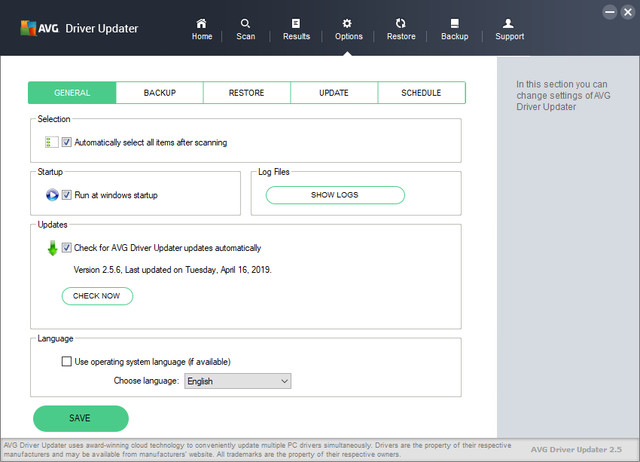The width and height of the screenshot is (640, 462).
Task: Switch to the UPDATE tab
Action: click(334, 93)
